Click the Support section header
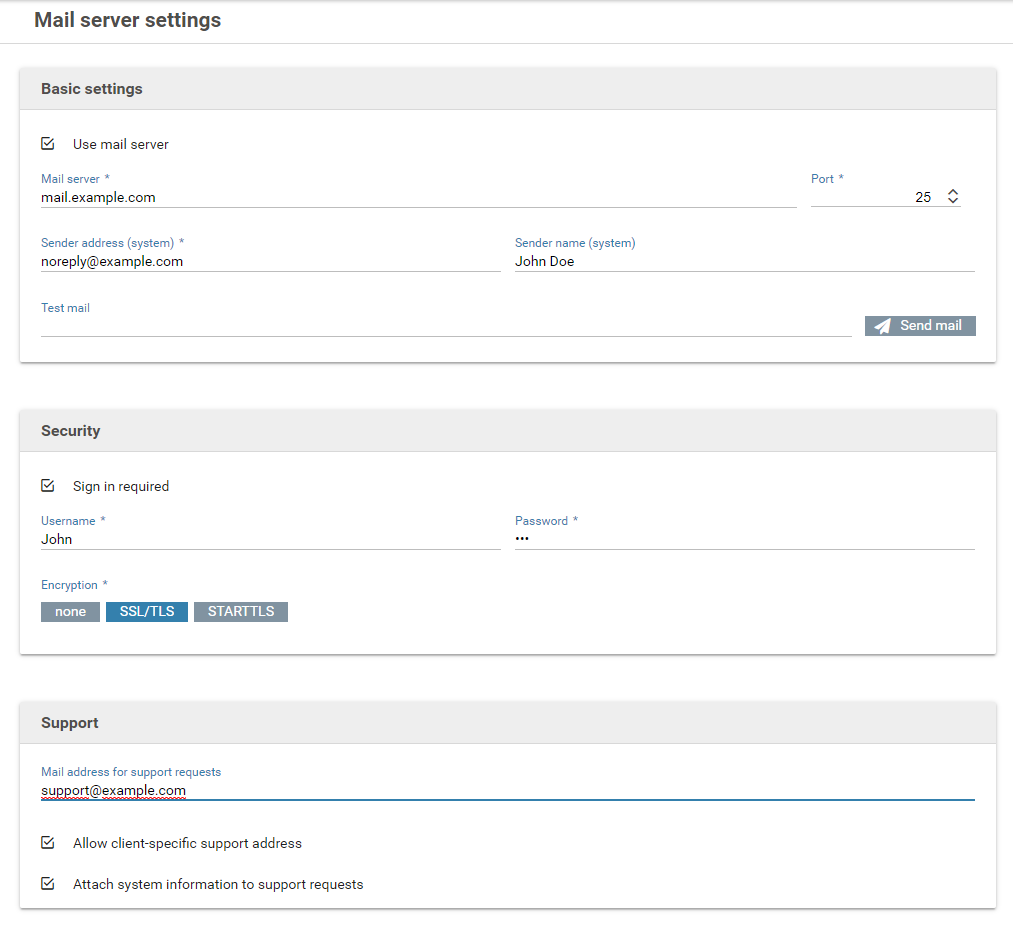 [508, 723]
